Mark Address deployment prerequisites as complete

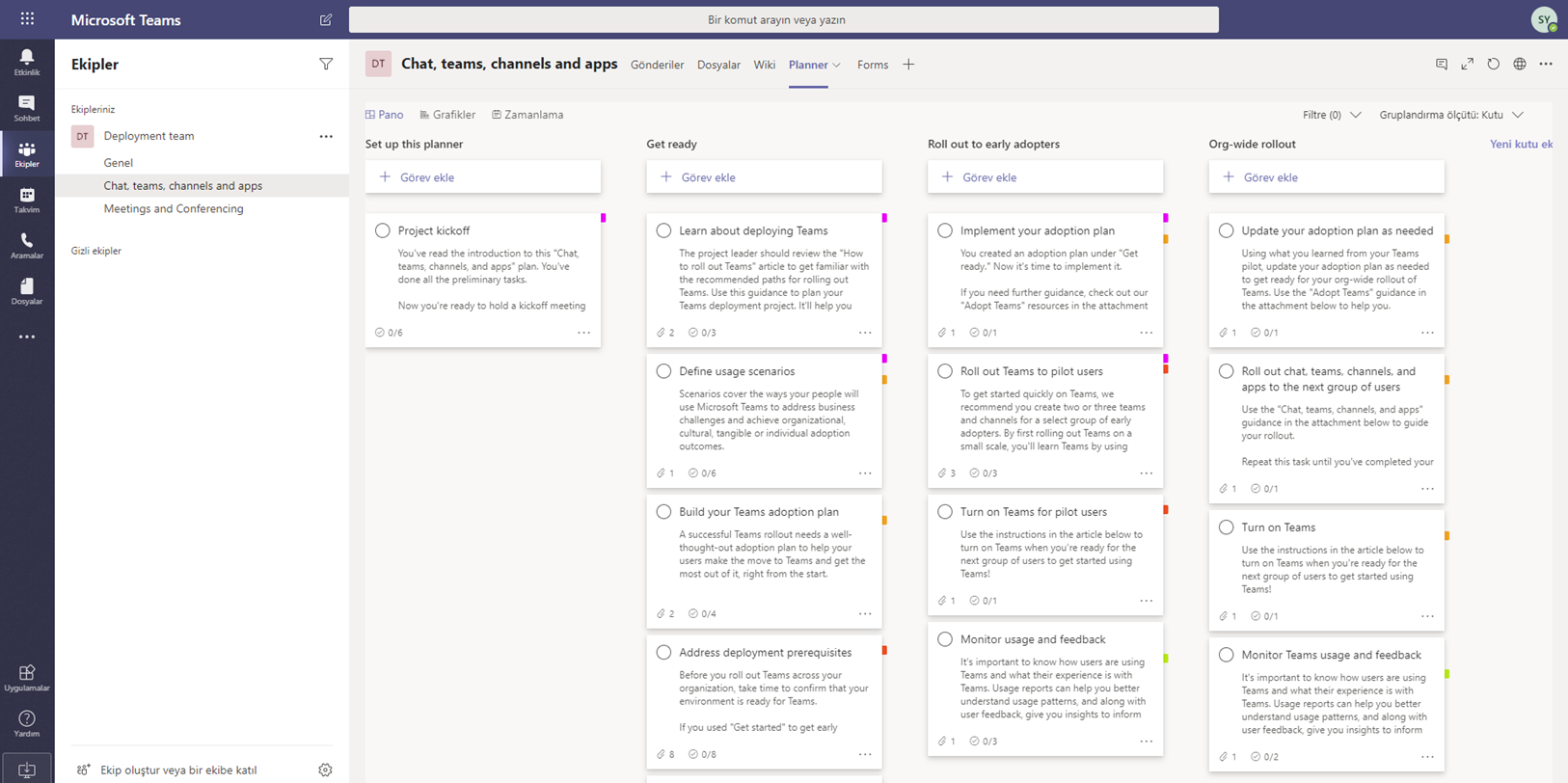663,653
